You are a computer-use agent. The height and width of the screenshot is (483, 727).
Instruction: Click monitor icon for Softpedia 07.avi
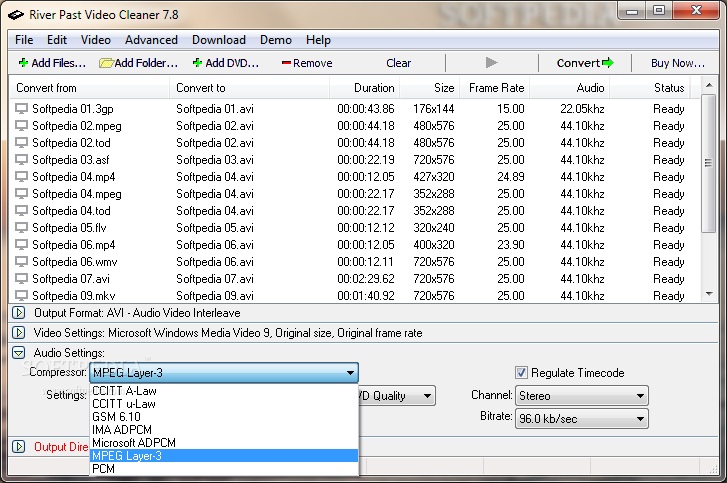pos(21,279)
